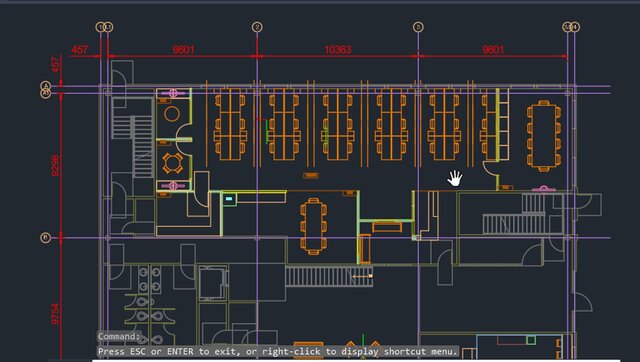Click the horizontal 457 dimension at the top
The image size is (640, 362).
click(80, 50)
